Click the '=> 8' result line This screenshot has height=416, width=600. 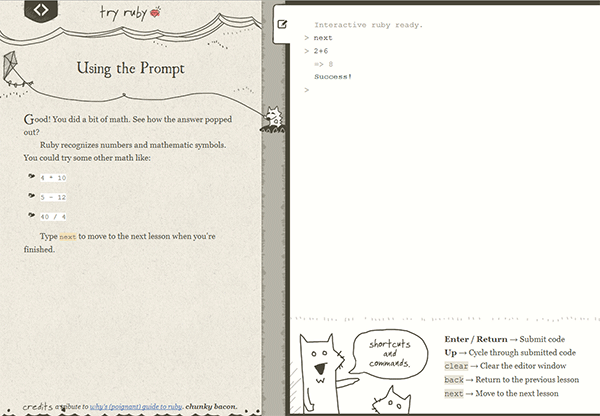[324, 64]
